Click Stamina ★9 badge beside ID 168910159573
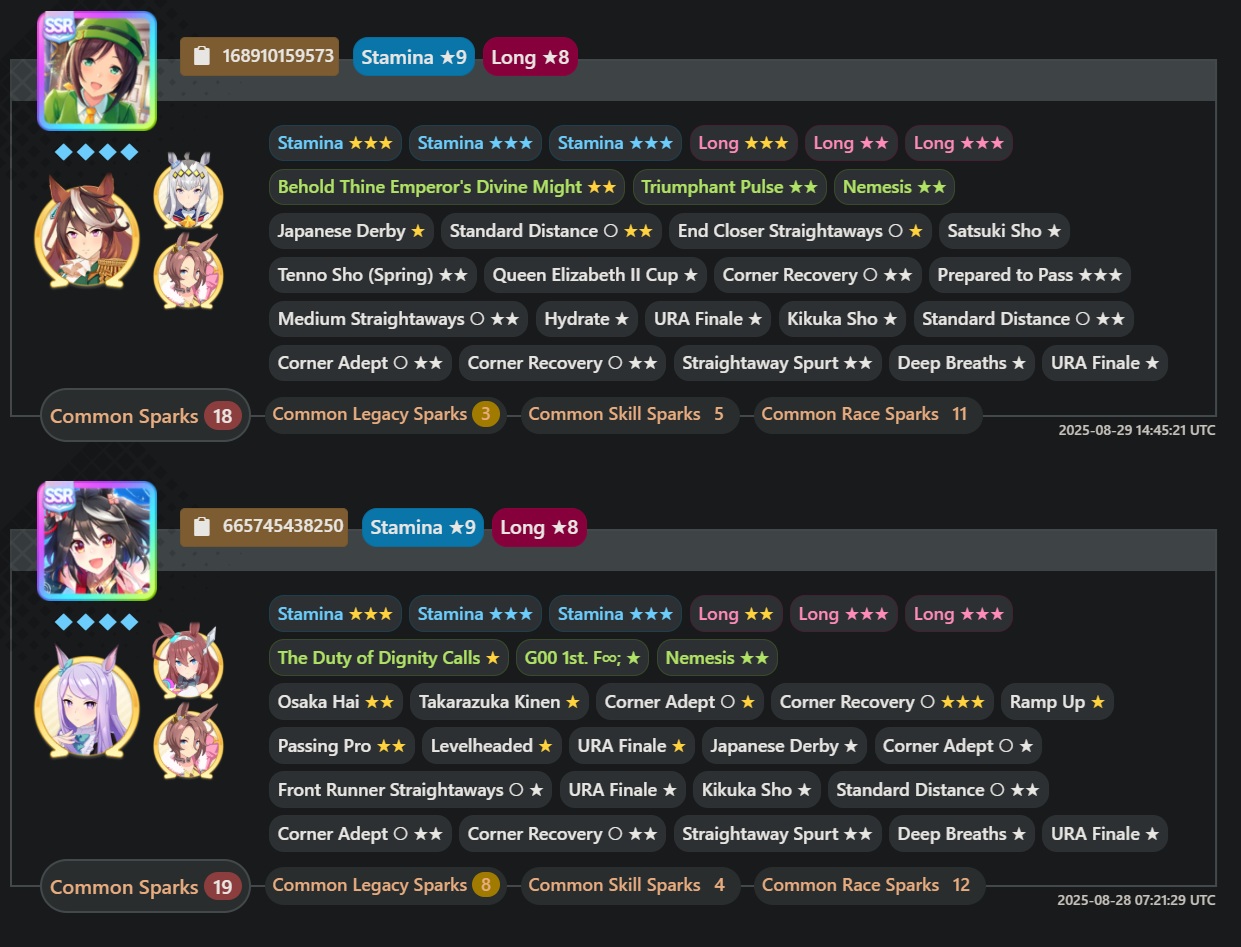 click(414, 57)
